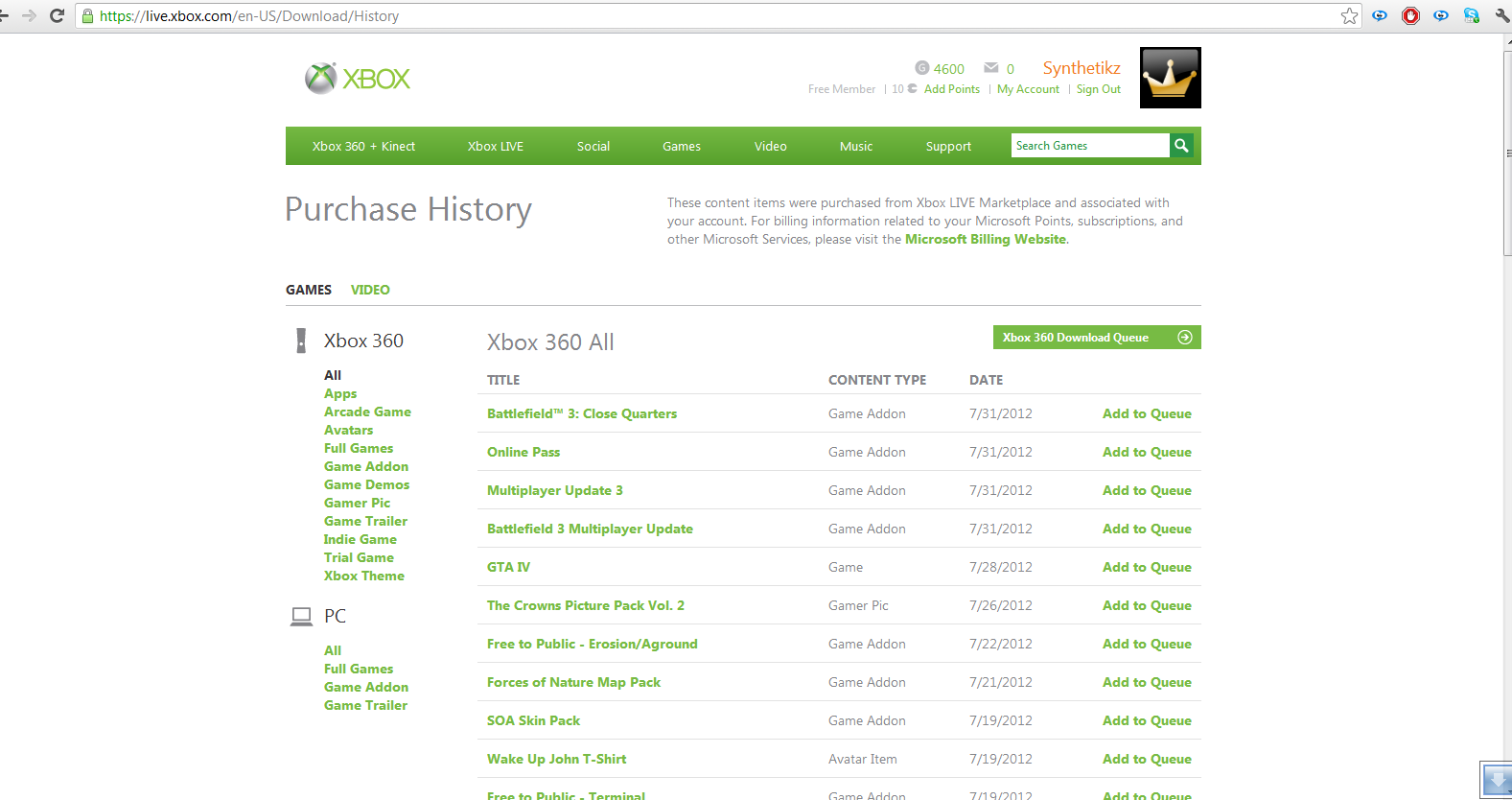Open the Multiplayer Update 3 title
The height and width of the screenshot is (800, 1512).
[x=555, y=490]
